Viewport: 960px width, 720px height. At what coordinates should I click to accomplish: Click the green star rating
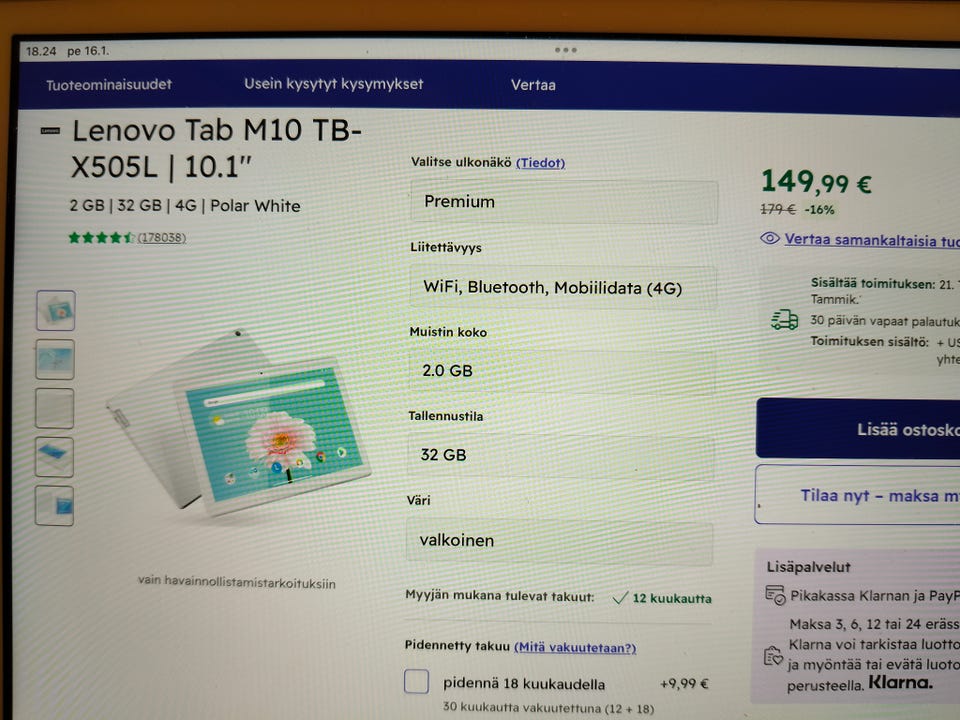(101, 238)
